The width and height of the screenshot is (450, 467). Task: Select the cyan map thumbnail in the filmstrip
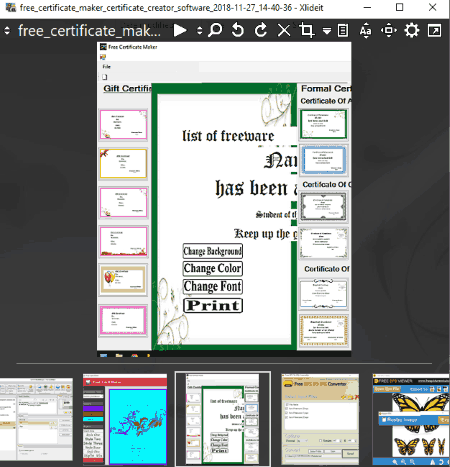tap(125, 419)
